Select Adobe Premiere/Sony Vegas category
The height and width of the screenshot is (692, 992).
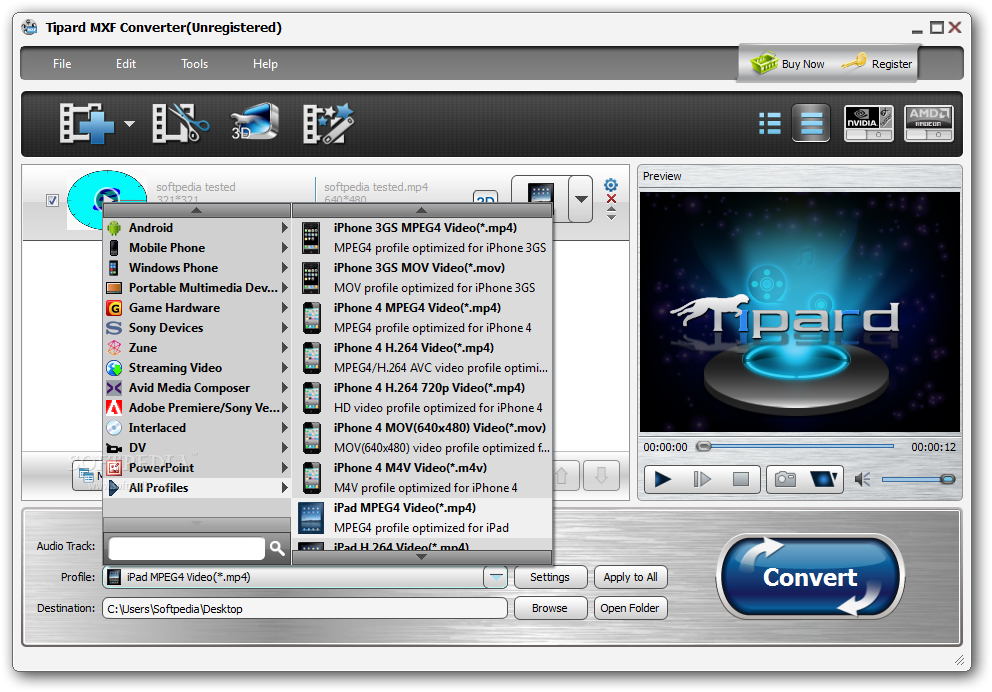[196, 408]
